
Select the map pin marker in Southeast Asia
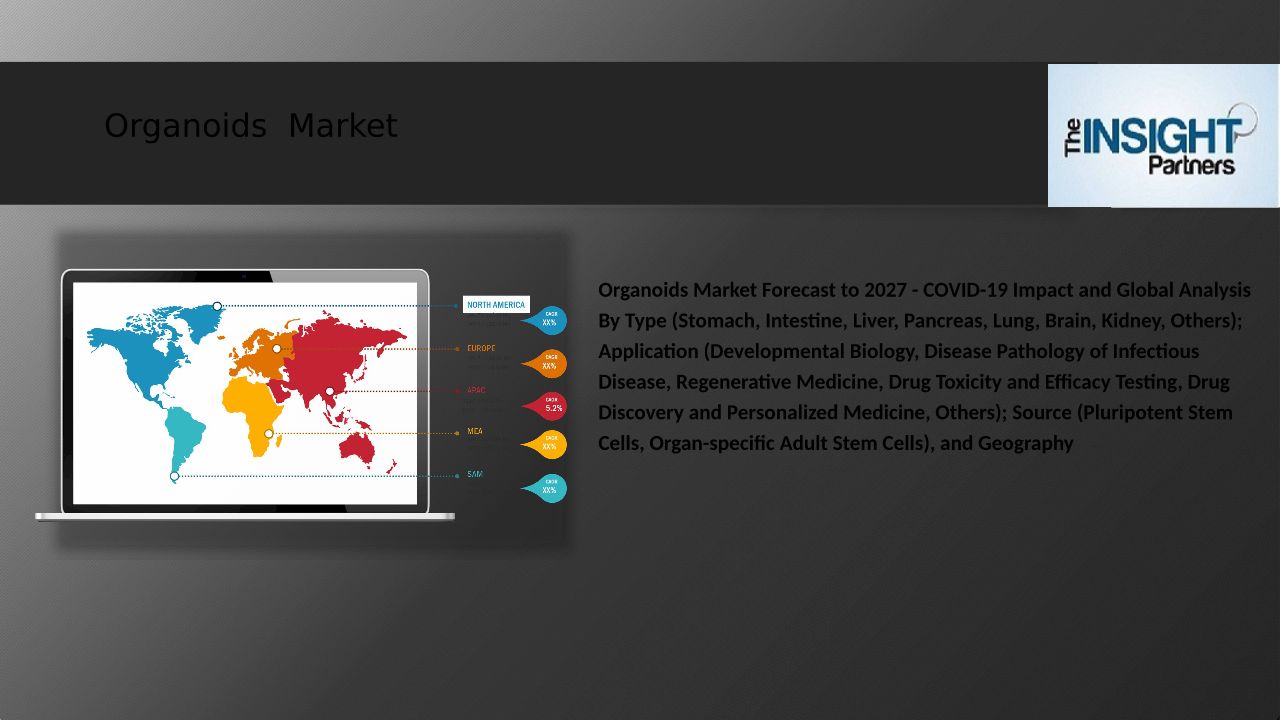coord(330,391)
